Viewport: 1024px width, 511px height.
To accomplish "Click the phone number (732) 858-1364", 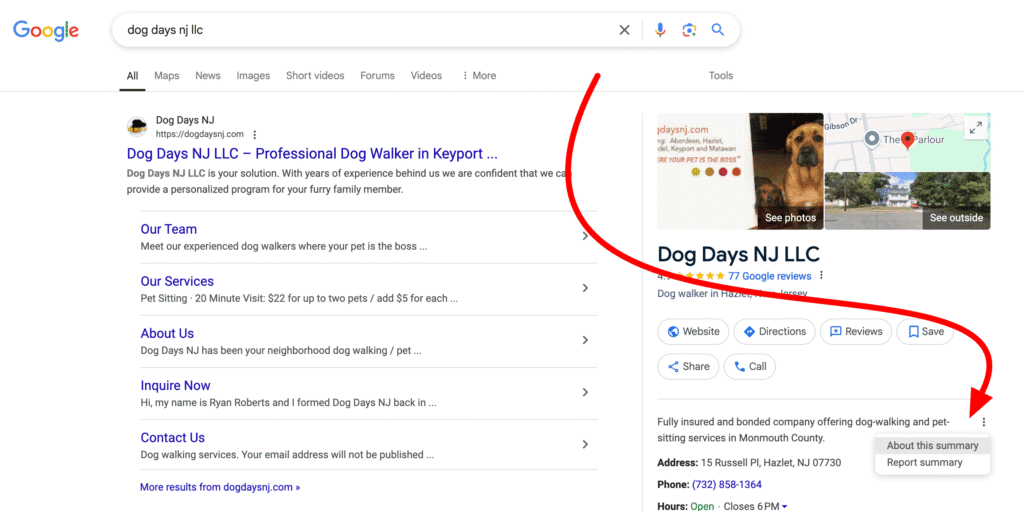I will 727,485.
